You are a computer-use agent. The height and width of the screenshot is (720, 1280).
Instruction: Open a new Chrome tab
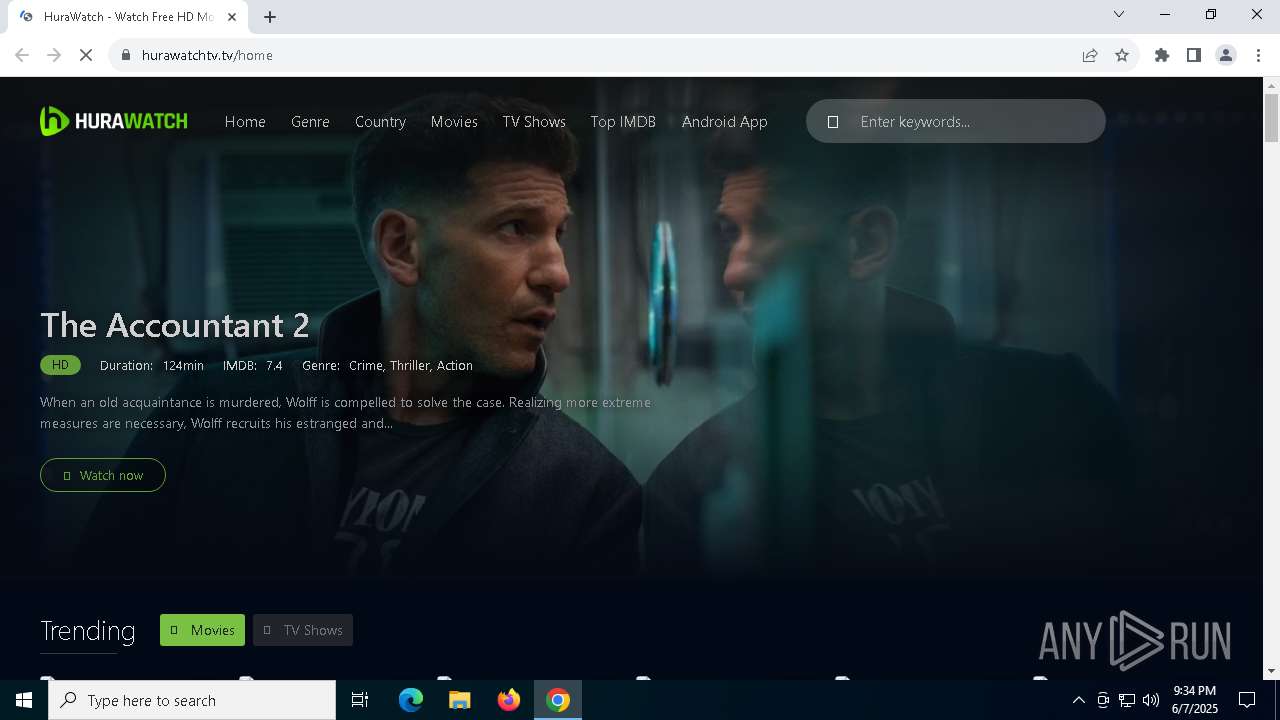[270, 17]
